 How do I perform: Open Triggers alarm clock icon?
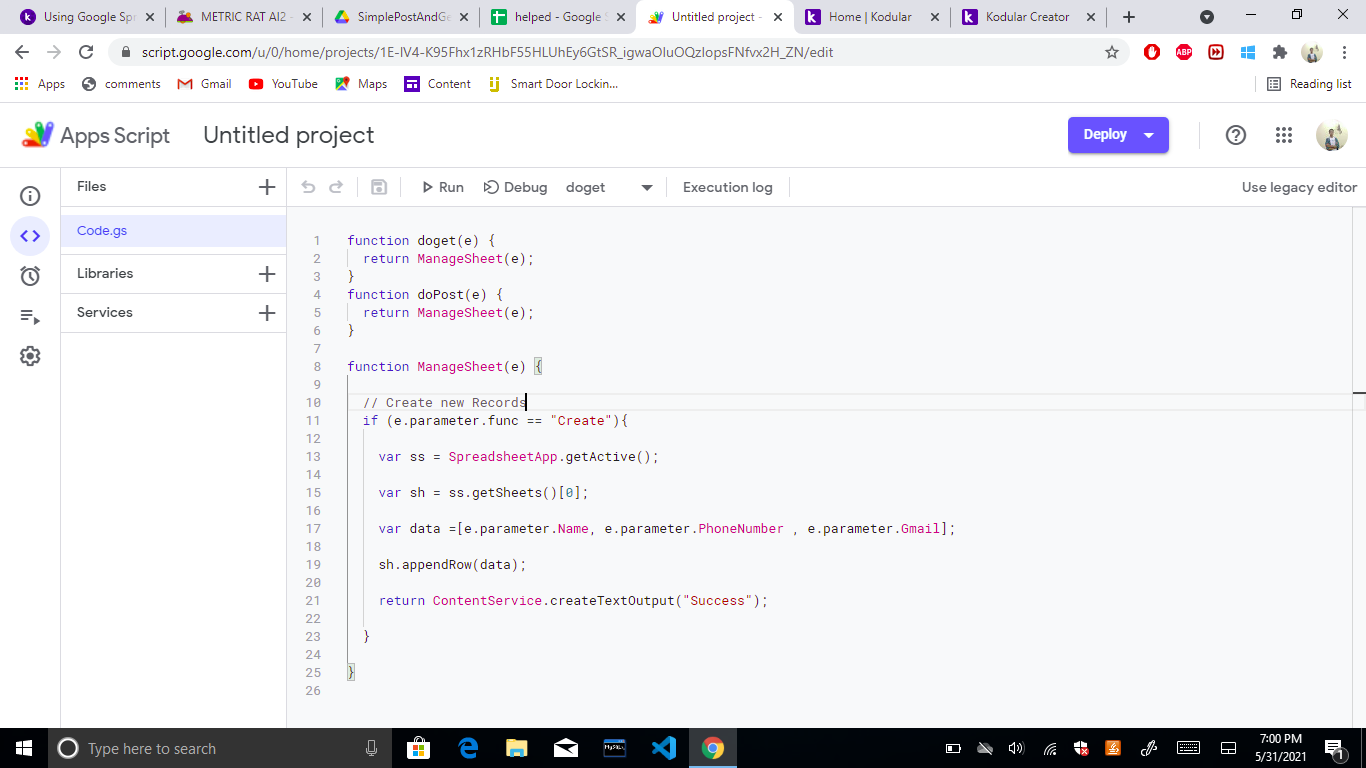click(x=30, y=276)
